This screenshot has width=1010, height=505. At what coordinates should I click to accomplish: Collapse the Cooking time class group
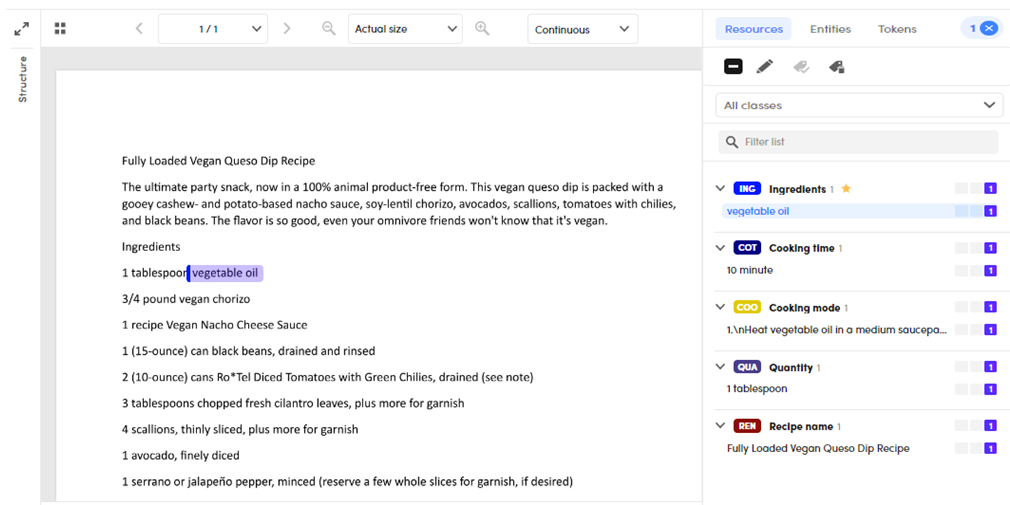coord(721,248)
